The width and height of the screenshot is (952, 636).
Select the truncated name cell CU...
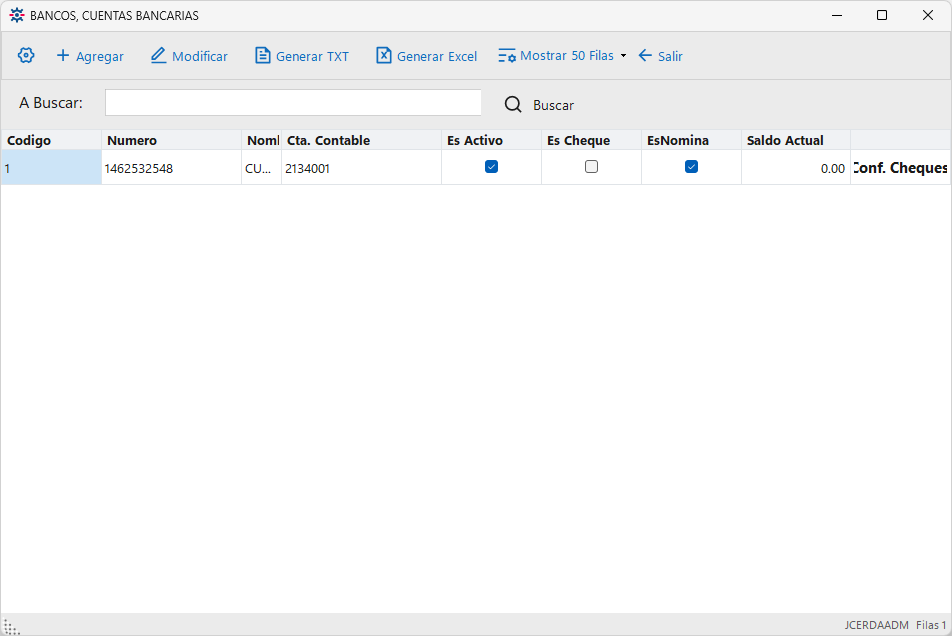click(x=262, y=167)
